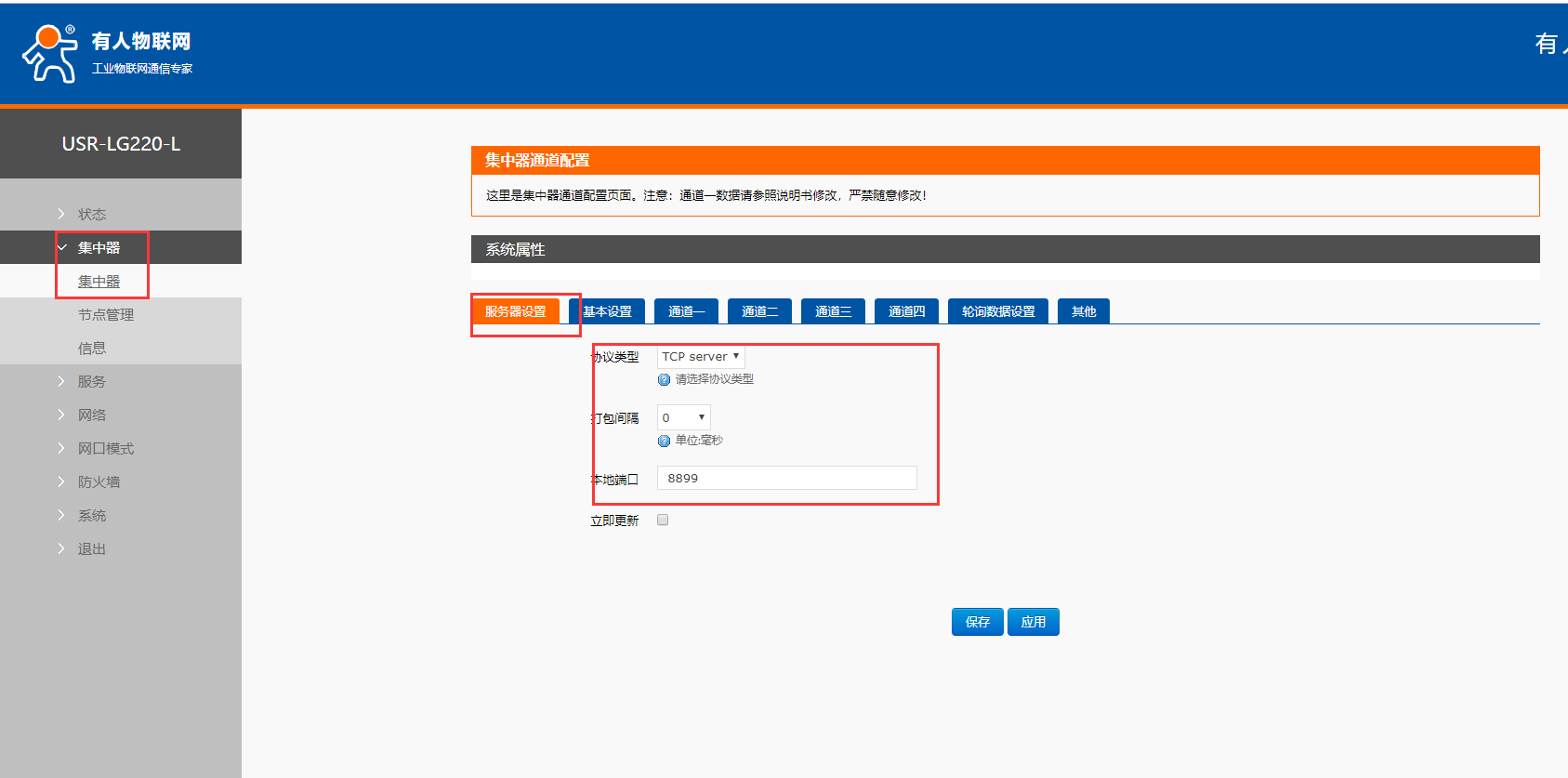This screenshot has width=1568, height=778.
Task: Collapse the 集中器 parent menu
Action: 99,247
